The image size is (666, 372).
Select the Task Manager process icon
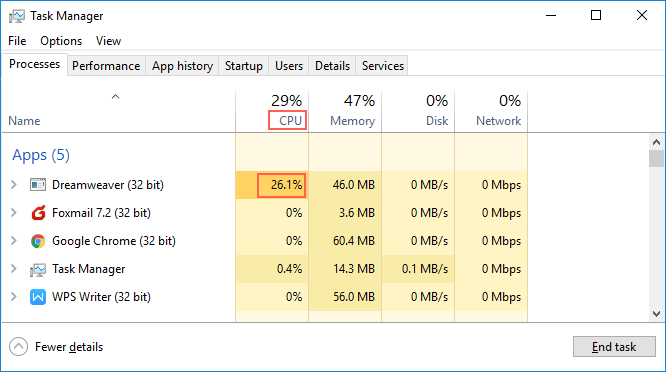tap(38, 269)
